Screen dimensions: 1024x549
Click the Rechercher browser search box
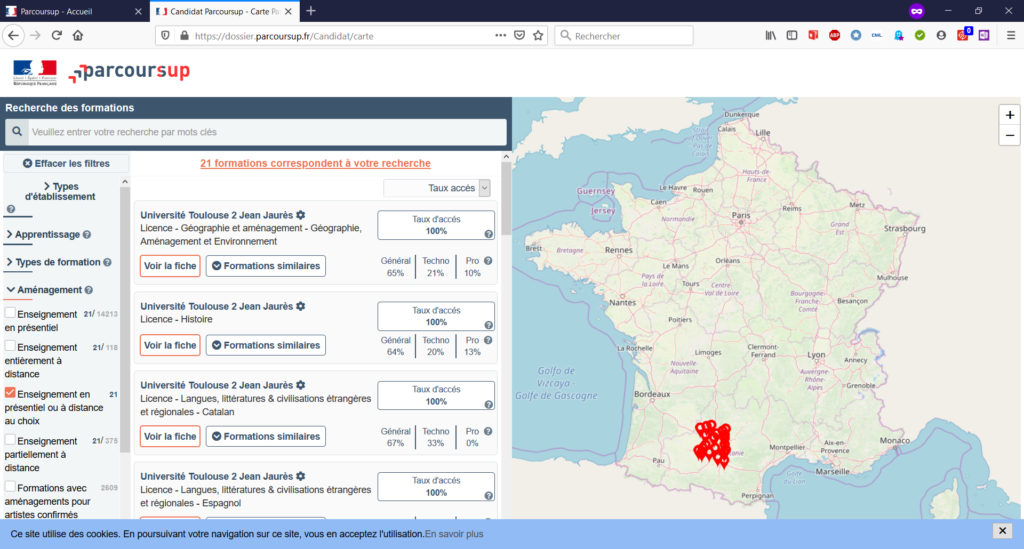point(624,36)
